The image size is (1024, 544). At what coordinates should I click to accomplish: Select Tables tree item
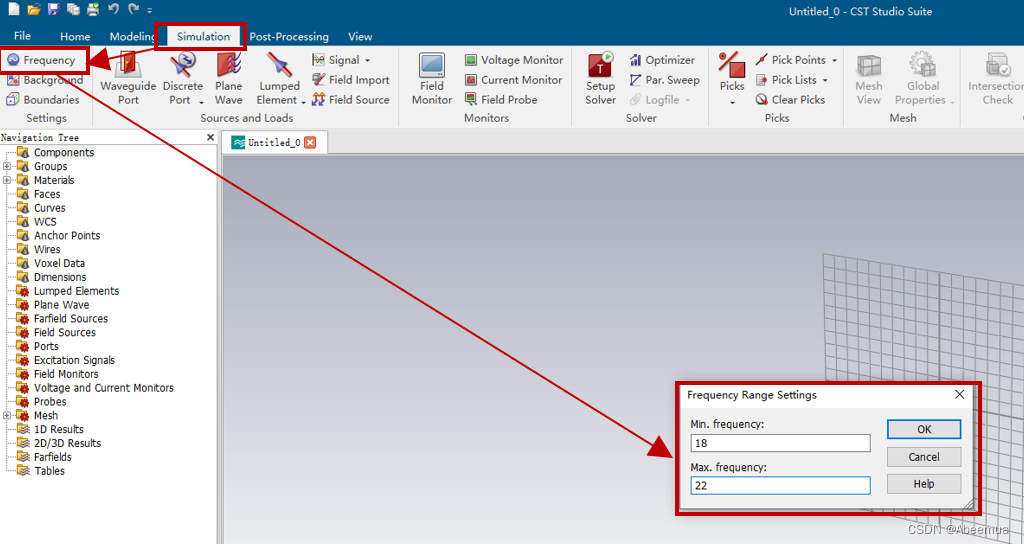click(x=49, y=470)
